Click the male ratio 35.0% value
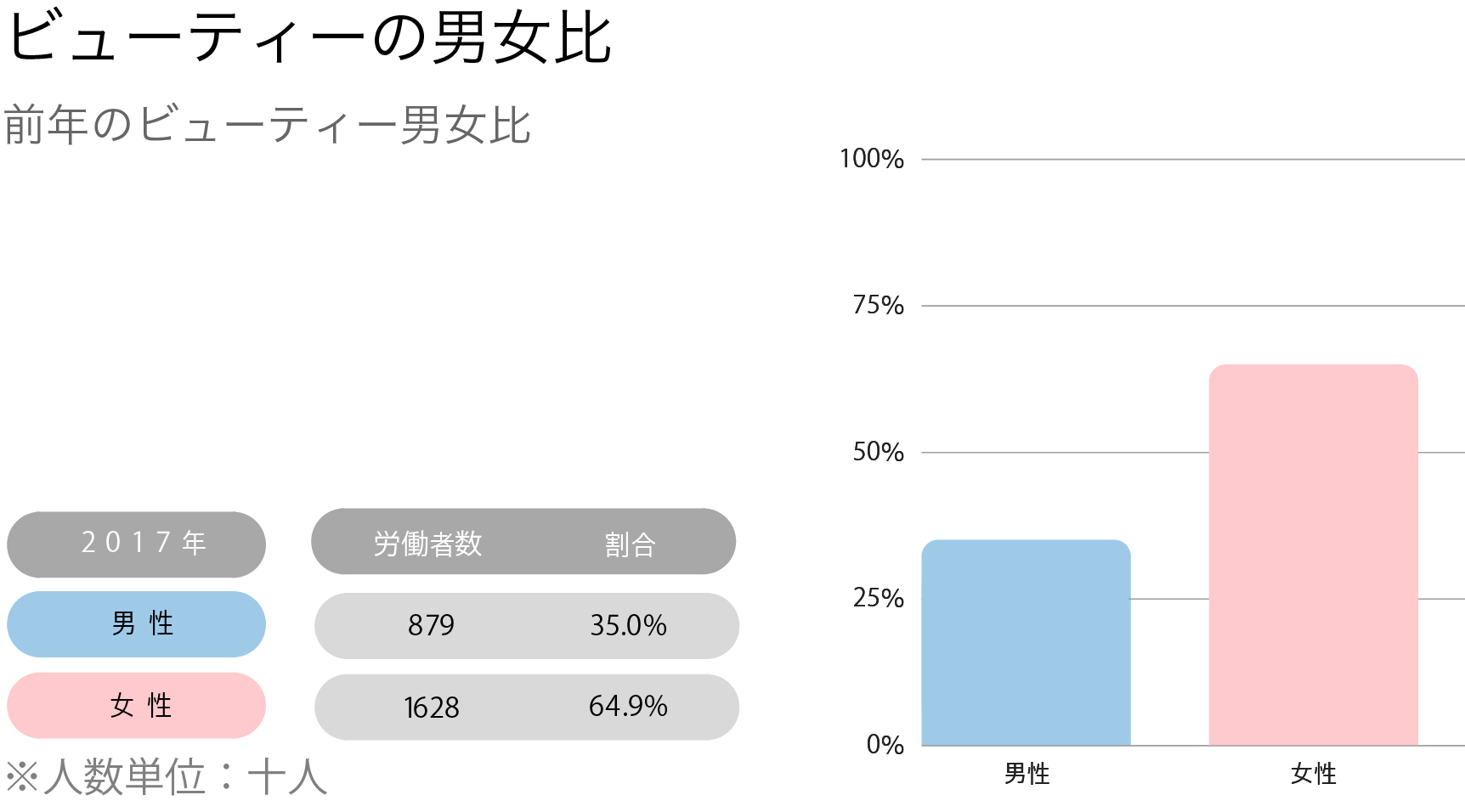1465x812 pixels. [x=628, y=626]
